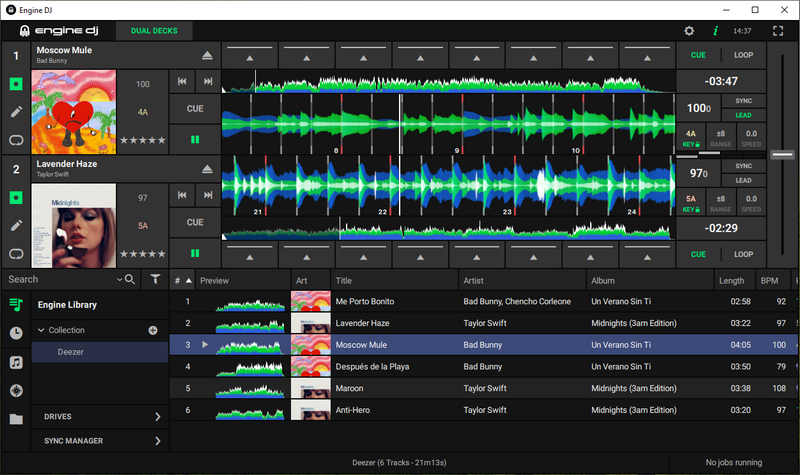Toggle 4A key lock on deck 1
The image size is (800, 475).
click(691, 138)
